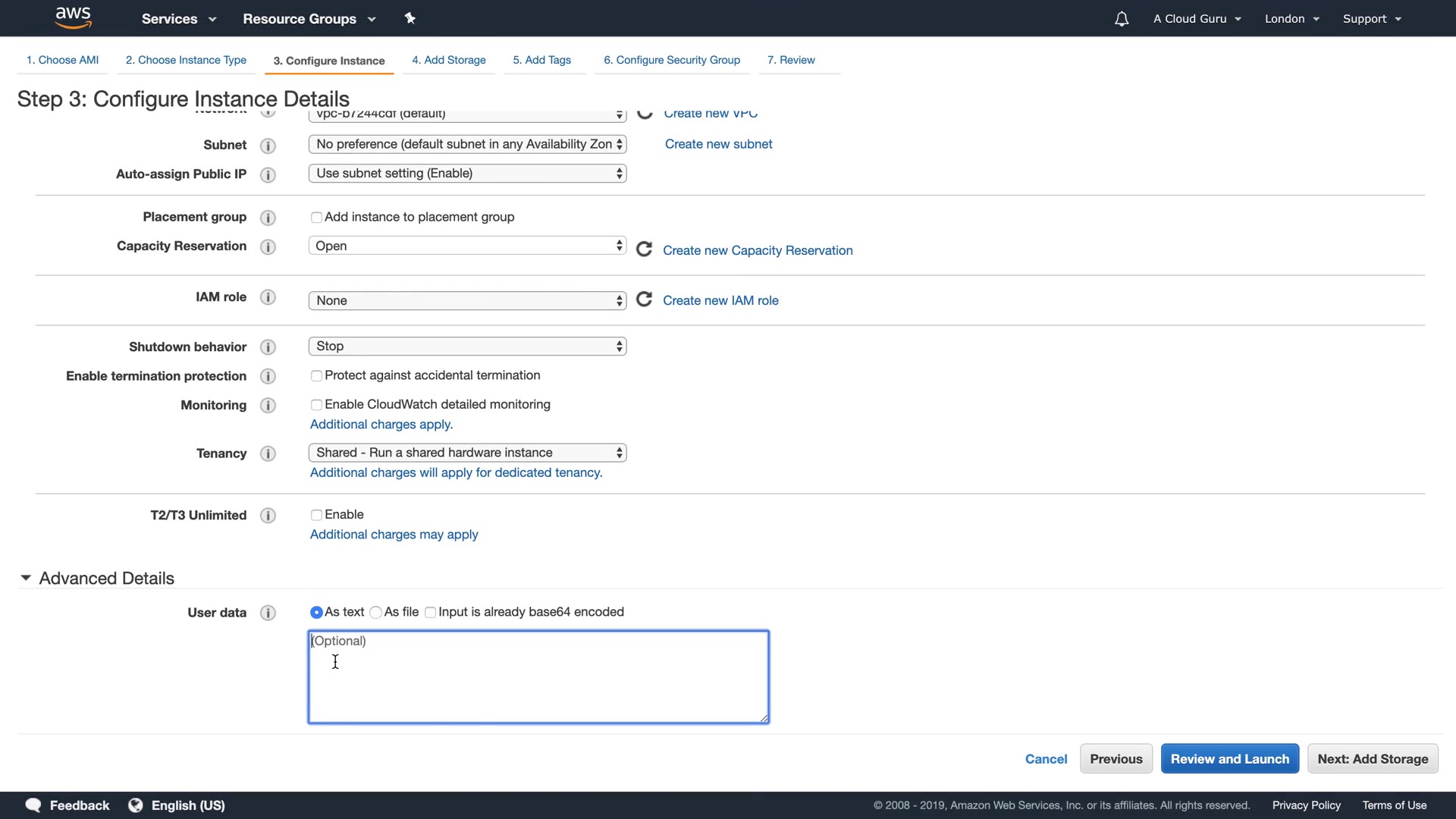1456x819 pixels.
Task: Enable termination protection checkbox
Action: (316, 376)
